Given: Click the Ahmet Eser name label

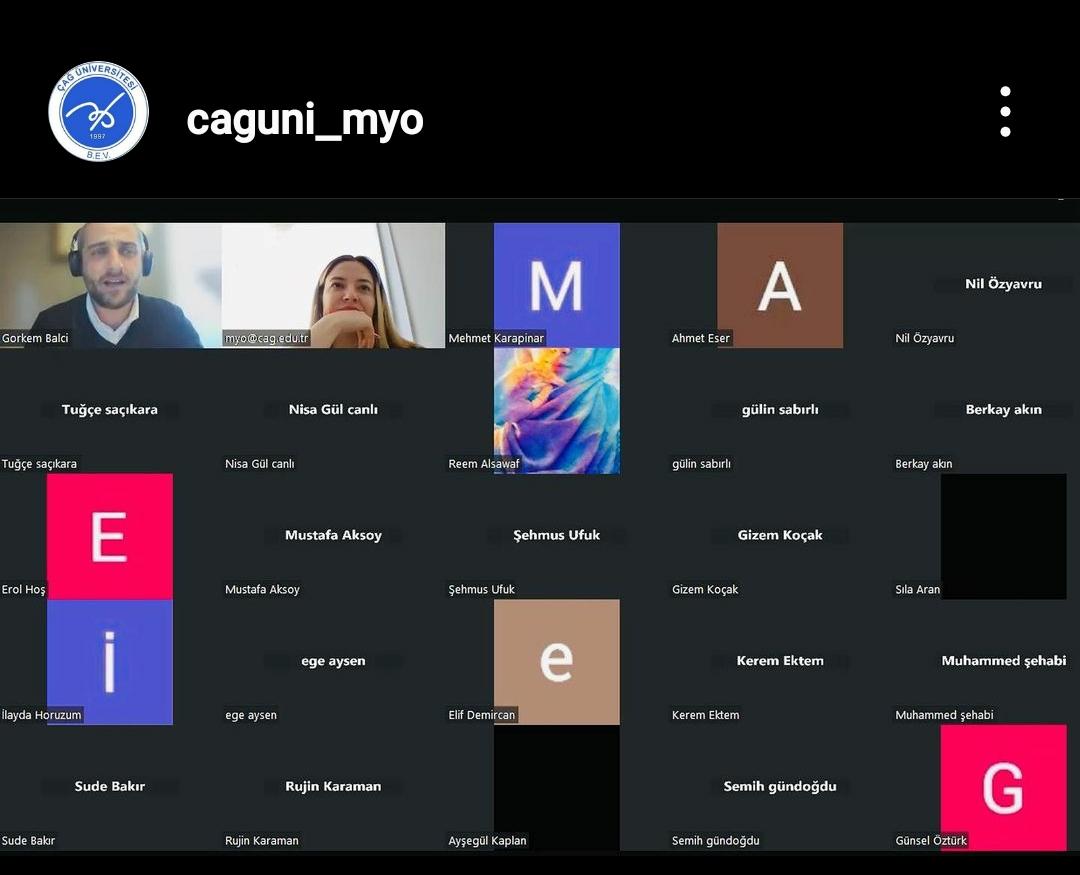Looking at the screenshot, I should pyautogui.click(x=700, y=338).
